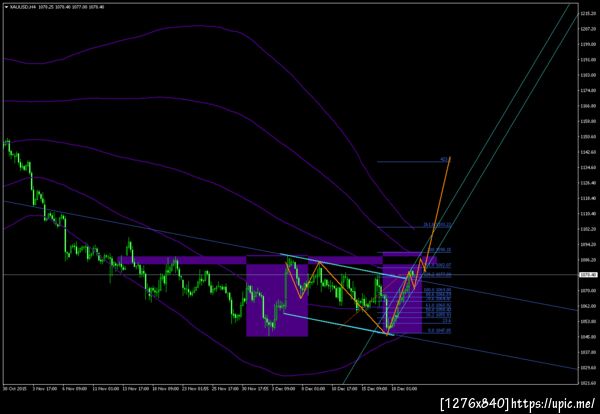Click the 11 Nov 01:00 time label

pyautogui.click(x=105, y=389)
